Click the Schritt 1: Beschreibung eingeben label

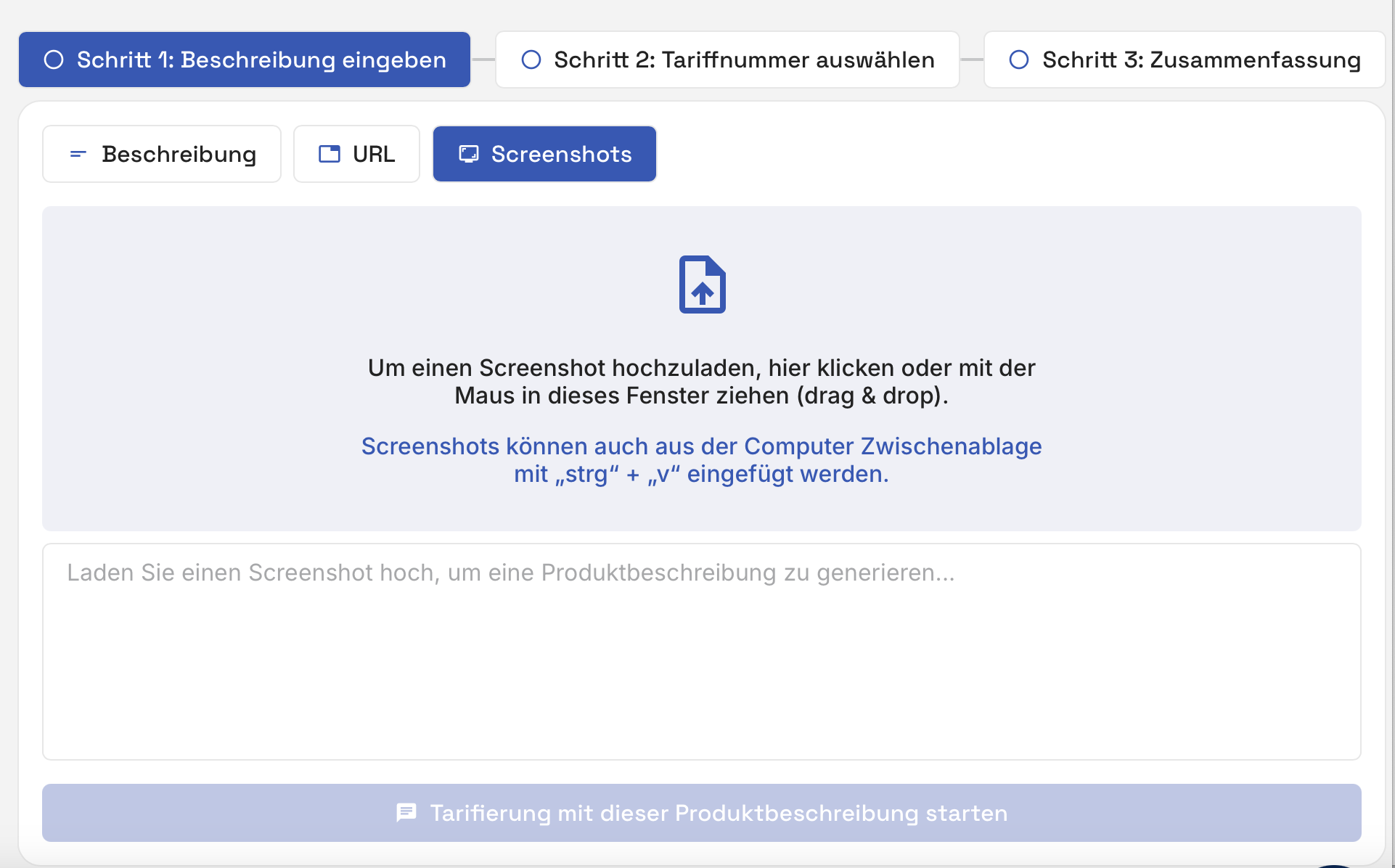(261, 60)
